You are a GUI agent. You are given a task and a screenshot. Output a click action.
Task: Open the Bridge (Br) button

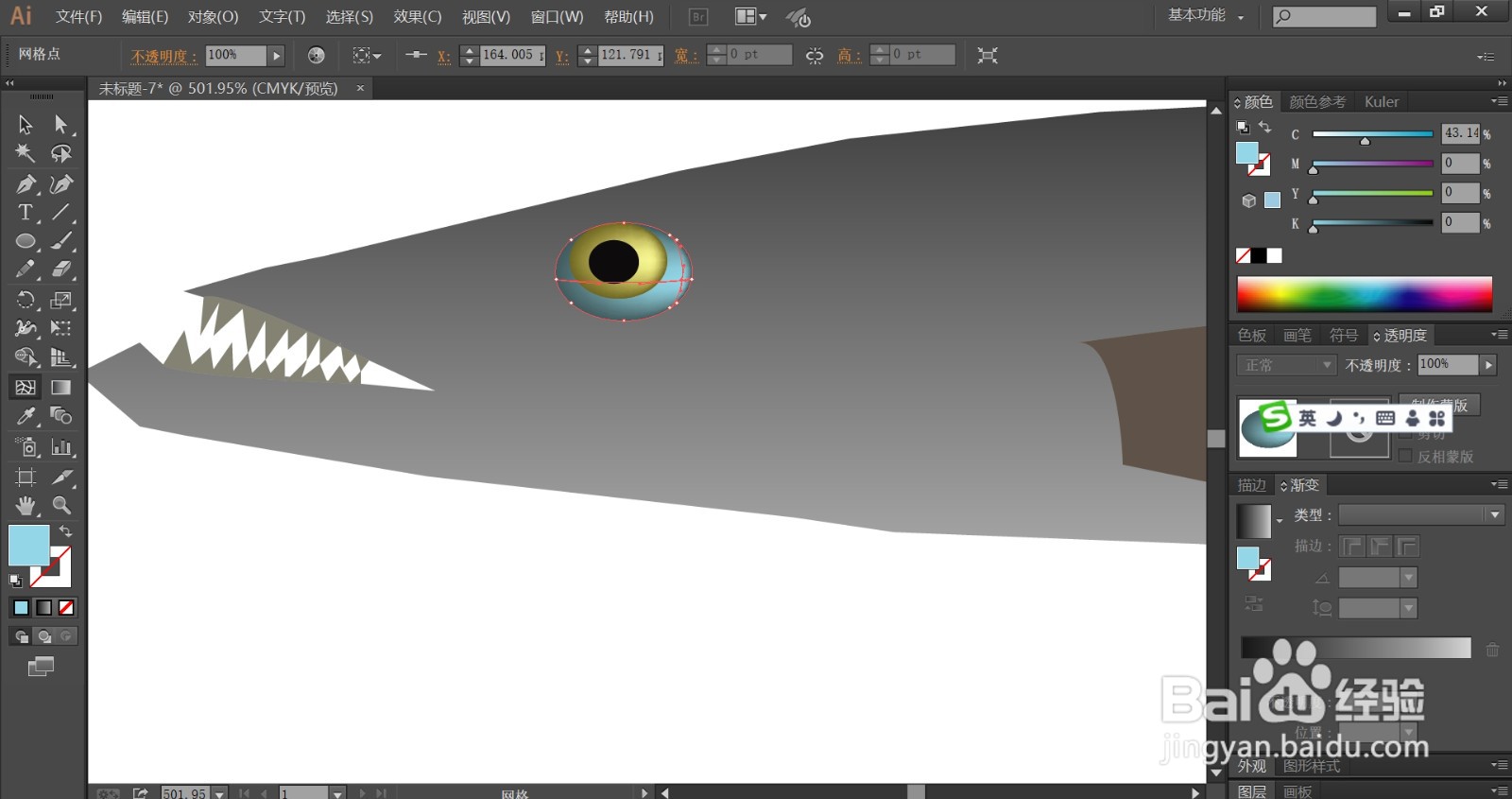[x=698, y=17]
